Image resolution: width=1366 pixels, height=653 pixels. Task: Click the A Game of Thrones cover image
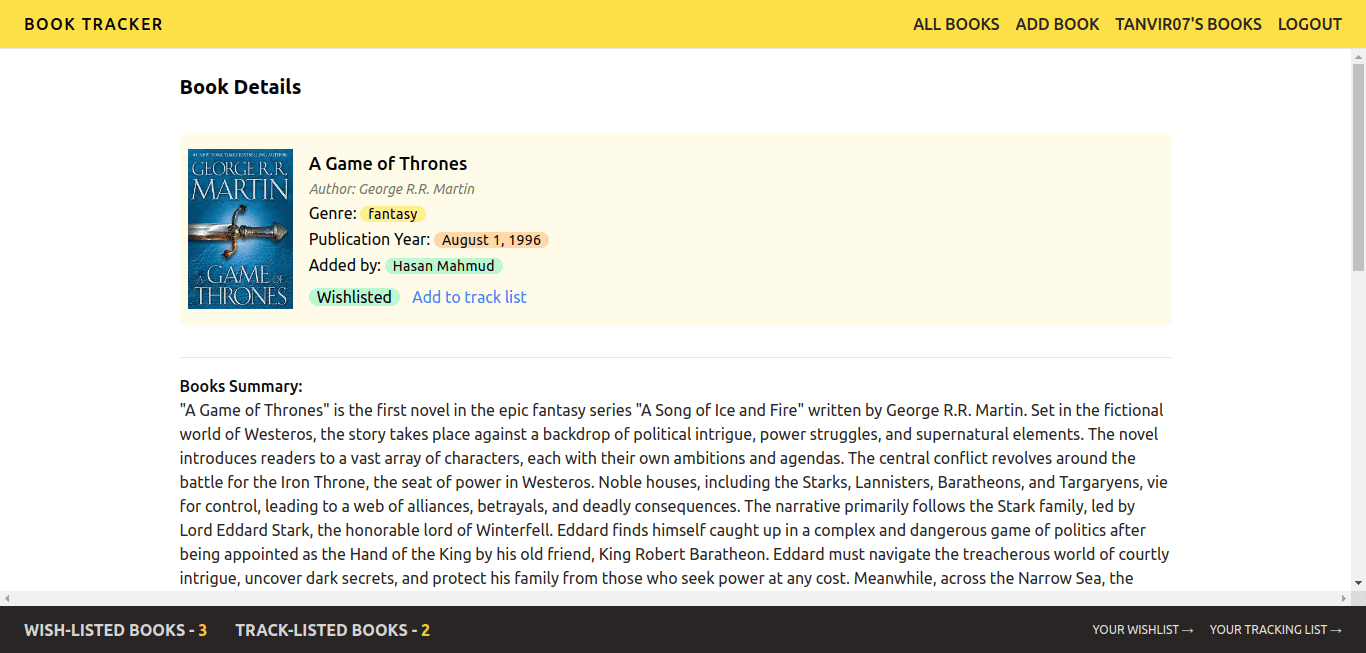tap(240, 229)
